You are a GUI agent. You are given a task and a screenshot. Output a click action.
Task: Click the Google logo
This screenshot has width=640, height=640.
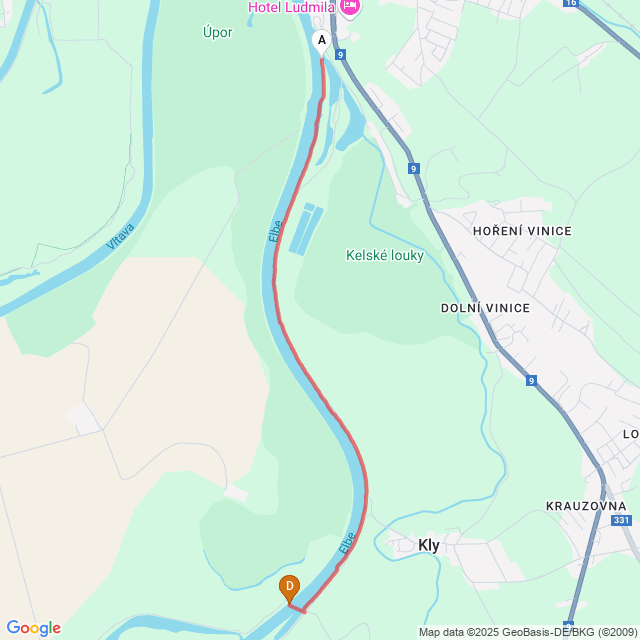[x=34, y=628]
